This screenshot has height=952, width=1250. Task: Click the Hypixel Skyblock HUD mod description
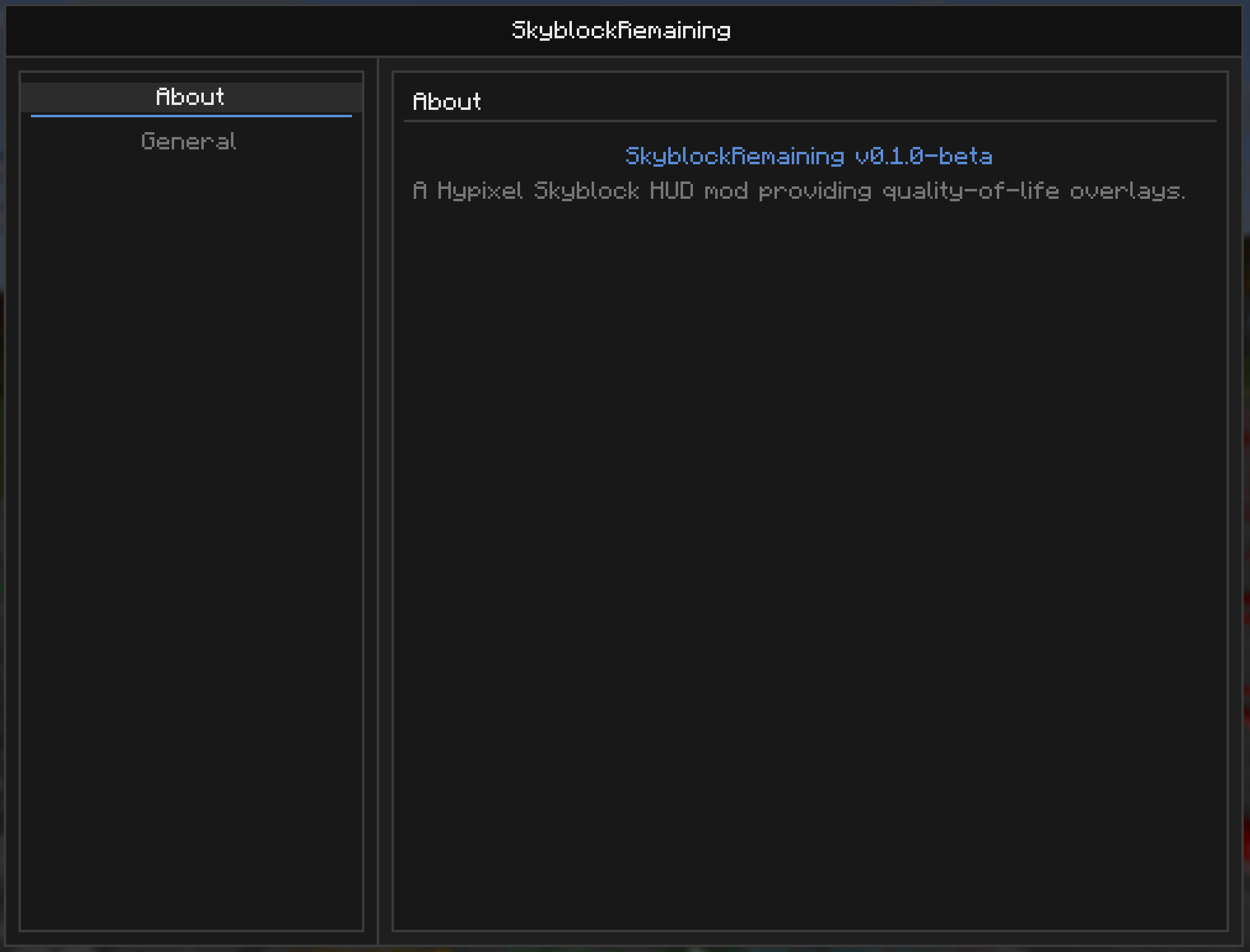(x=799, y=191)
